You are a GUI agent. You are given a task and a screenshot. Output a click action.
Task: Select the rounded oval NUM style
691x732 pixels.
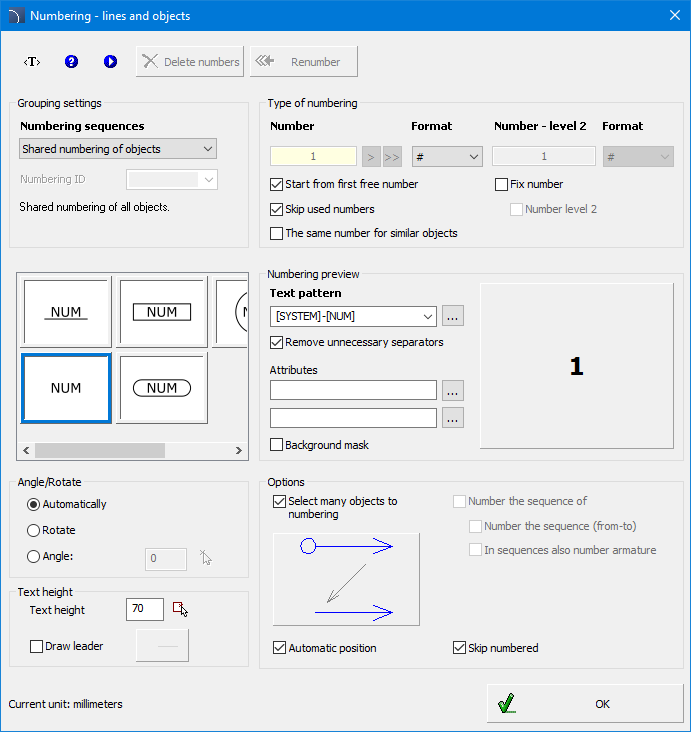[x=162, y=388]
